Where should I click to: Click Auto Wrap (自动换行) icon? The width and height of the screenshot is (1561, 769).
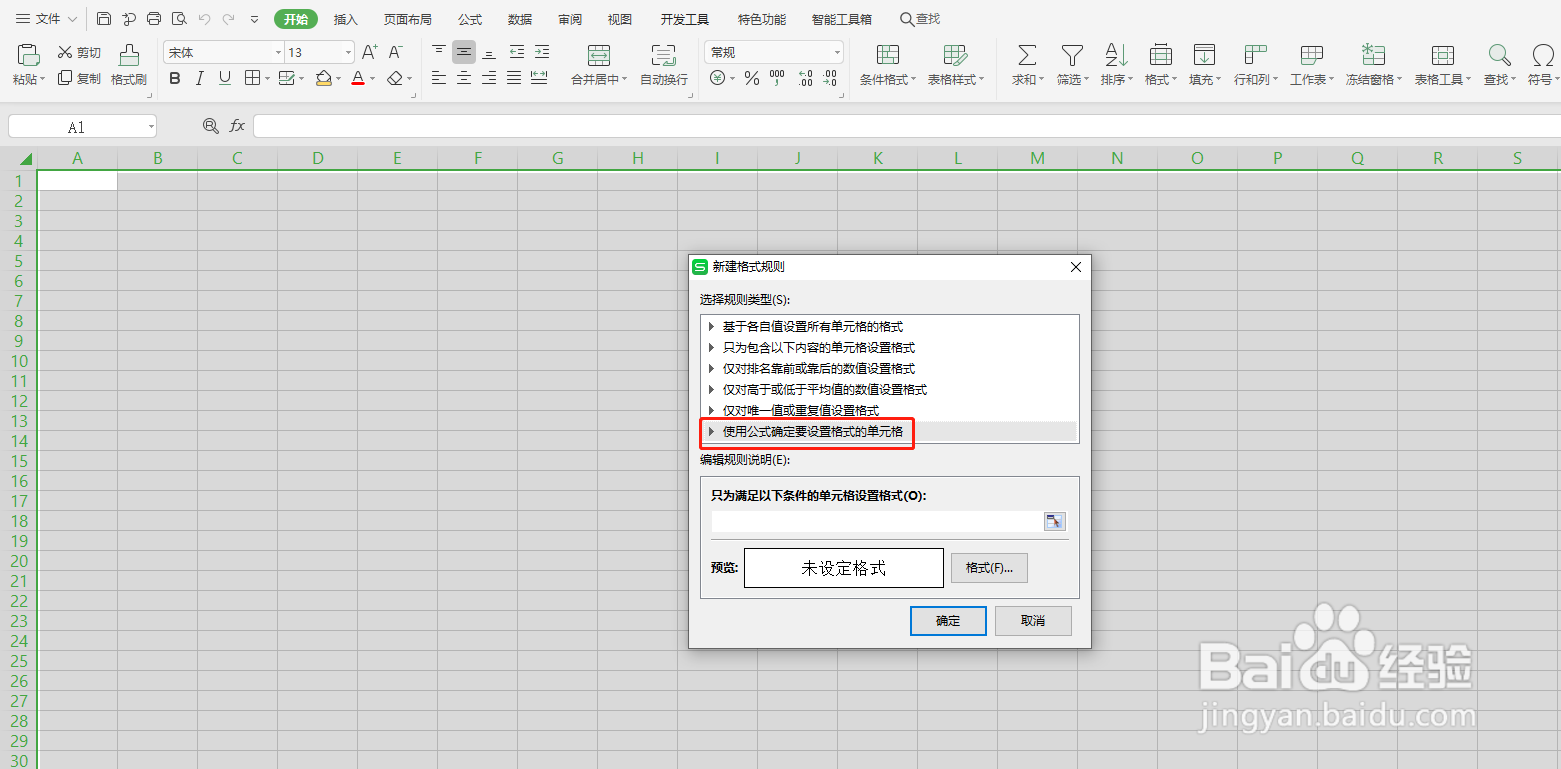[663, 55]
